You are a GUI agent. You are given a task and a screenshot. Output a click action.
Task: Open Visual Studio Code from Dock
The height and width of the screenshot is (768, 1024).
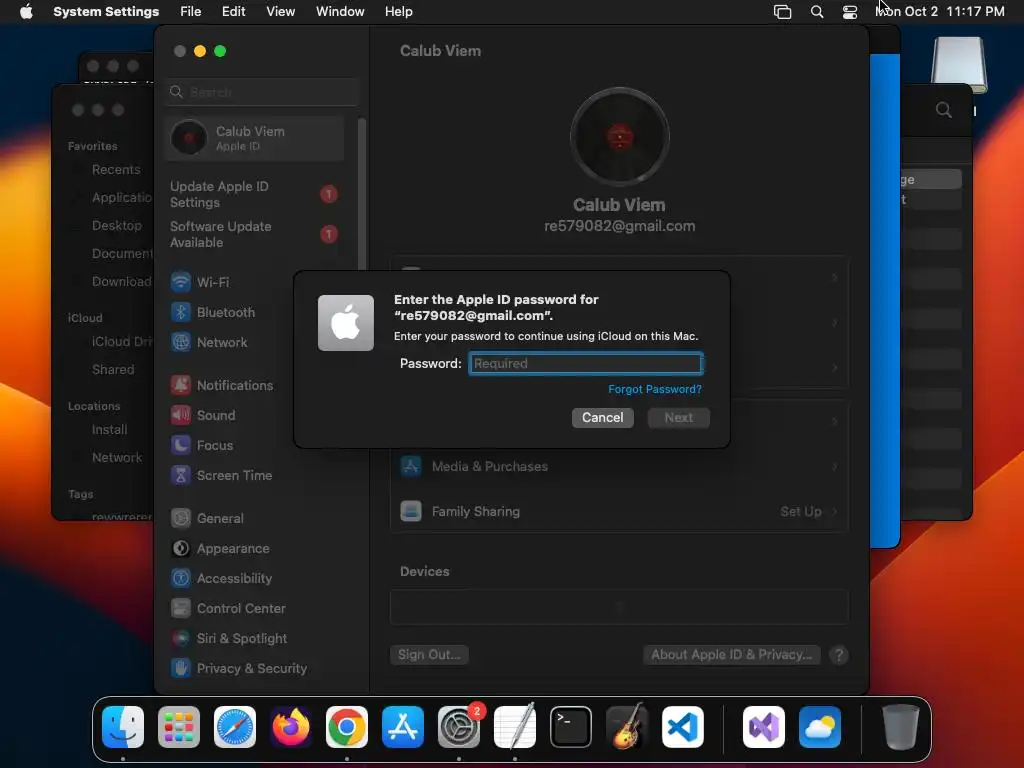pyautogui.click(x=682, y=727)
